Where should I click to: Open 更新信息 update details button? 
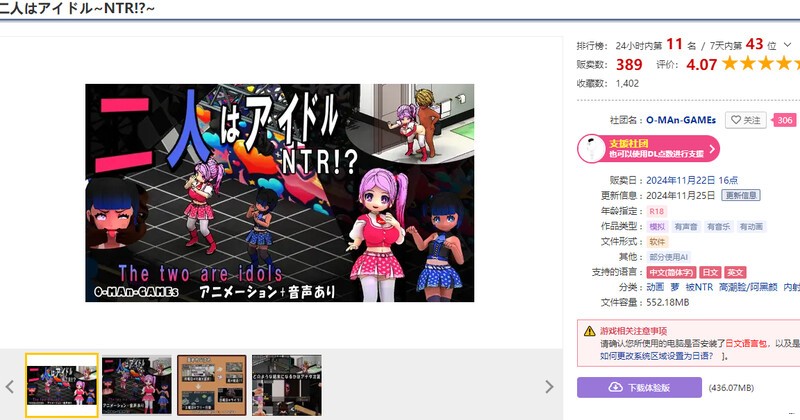[741, 195]
